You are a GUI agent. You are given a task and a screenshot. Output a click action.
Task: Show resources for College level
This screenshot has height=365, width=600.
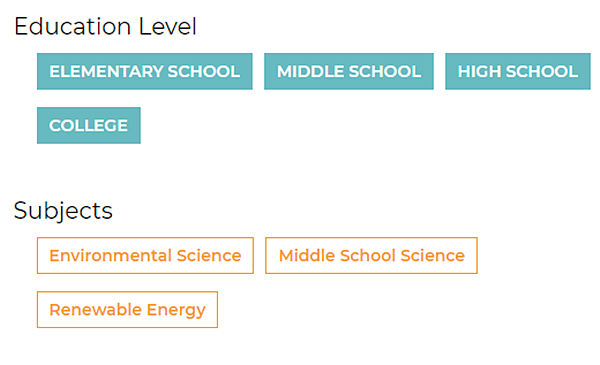click(x=89, y=125)
